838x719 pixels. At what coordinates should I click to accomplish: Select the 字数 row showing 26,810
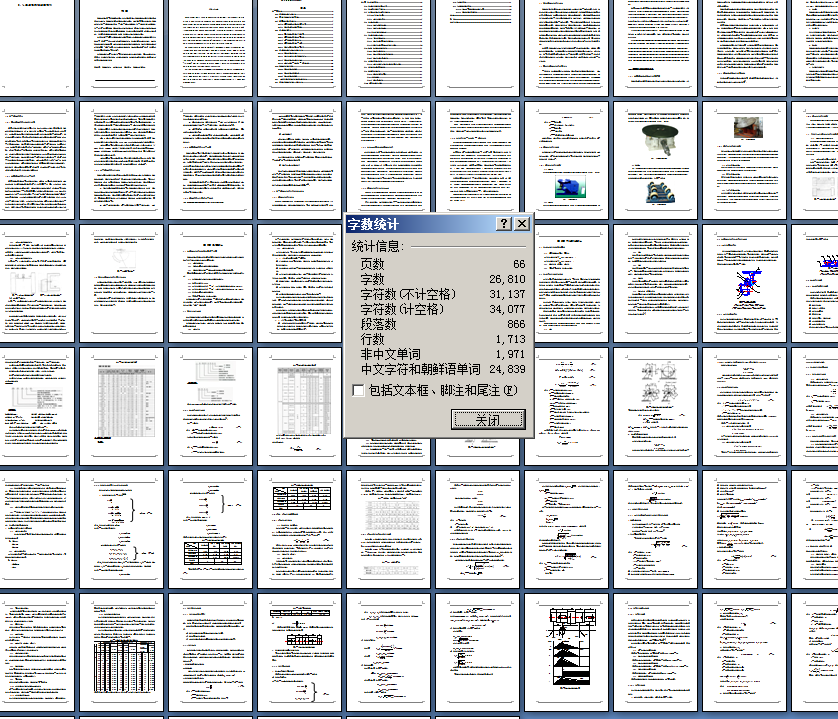[x=443, y=279]
